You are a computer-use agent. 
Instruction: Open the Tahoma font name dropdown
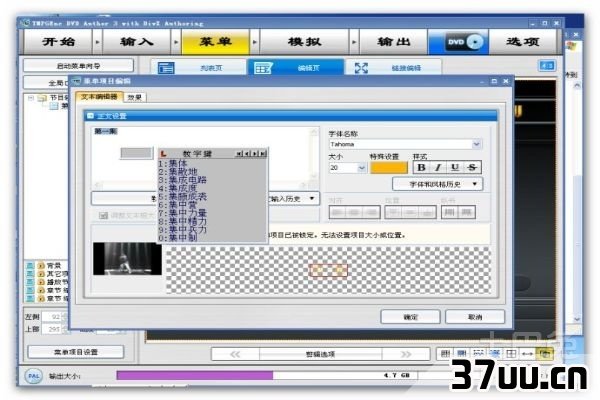click(x=476, y=144)
